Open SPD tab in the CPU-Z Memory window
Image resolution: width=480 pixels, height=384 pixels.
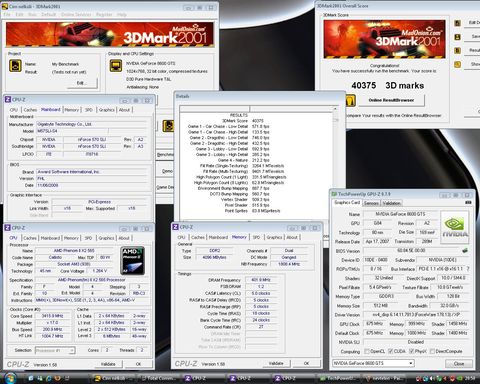click(x=256, y=237)
